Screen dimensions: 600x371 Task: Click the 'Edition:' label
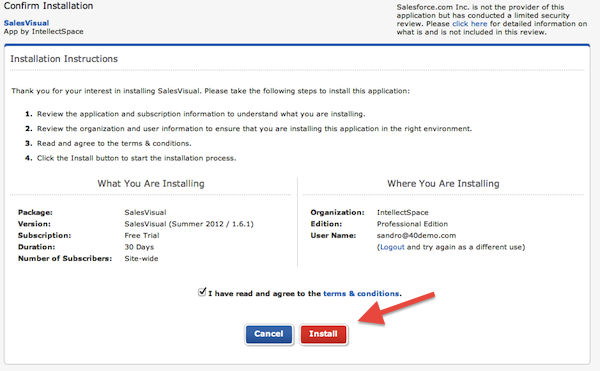coord(326,224)
